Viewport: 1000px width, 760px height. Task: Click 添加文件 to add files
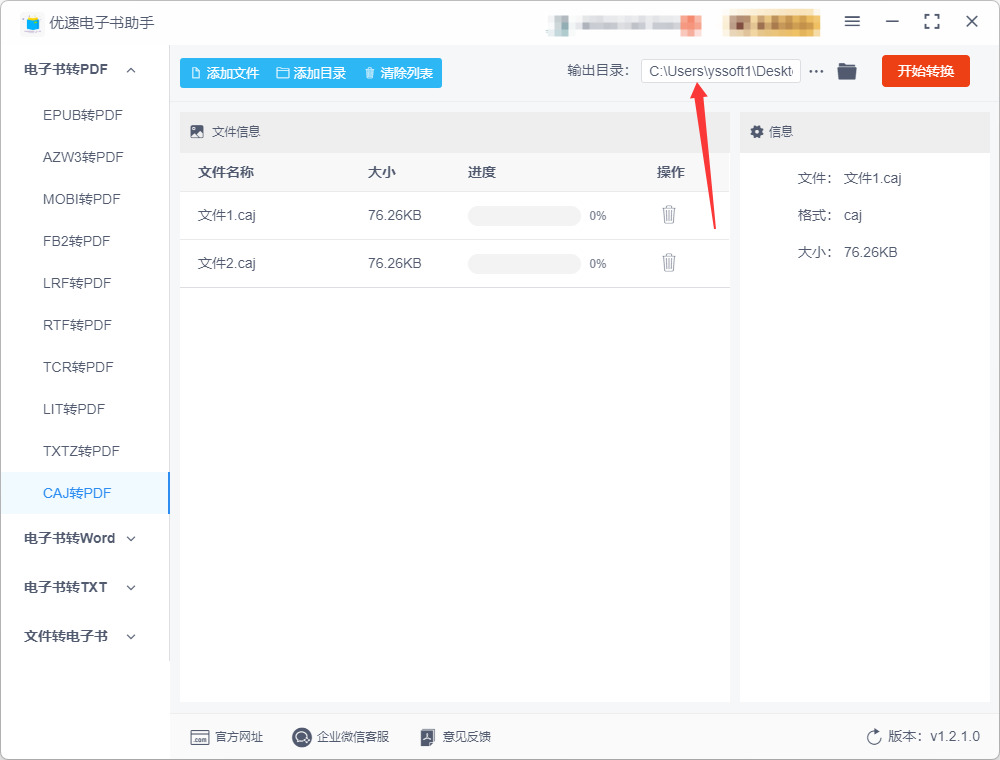(x=225, y=73)
